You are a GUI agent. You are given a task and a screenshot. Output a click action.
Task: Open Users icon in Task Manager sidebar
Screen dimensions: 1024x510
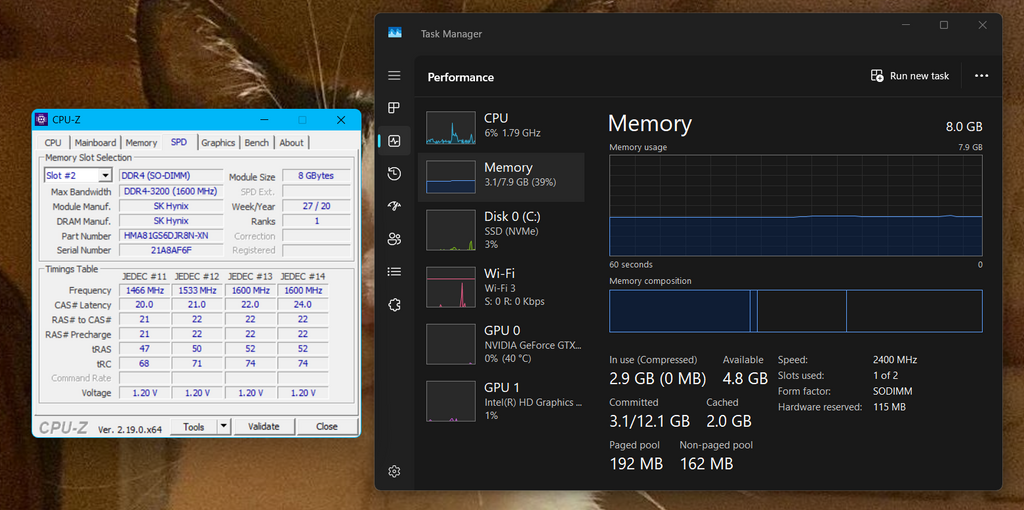(x=394, y=239)
